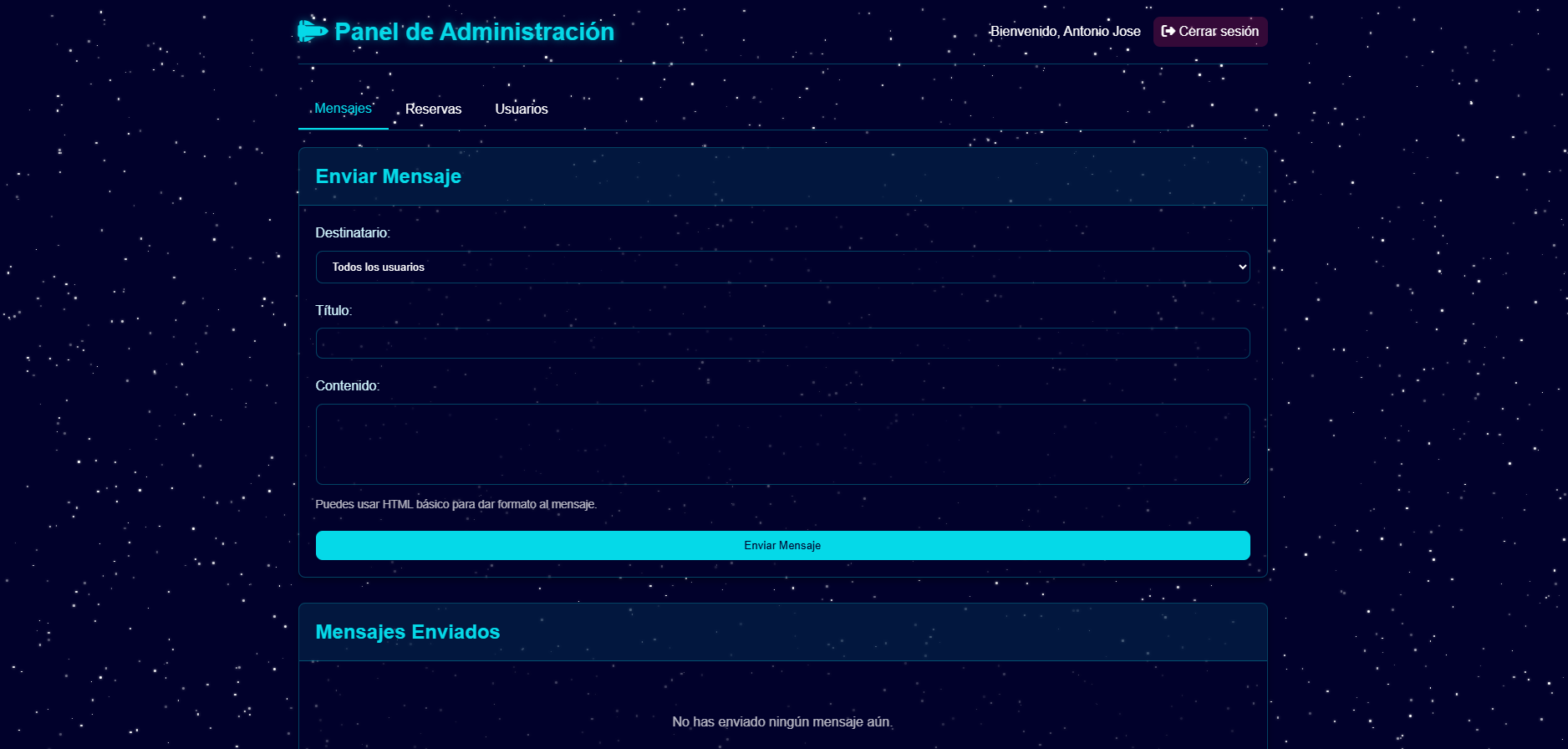The image size is (1568, 749).
Task: Click the Destinatario label
Action: point(353,233)
